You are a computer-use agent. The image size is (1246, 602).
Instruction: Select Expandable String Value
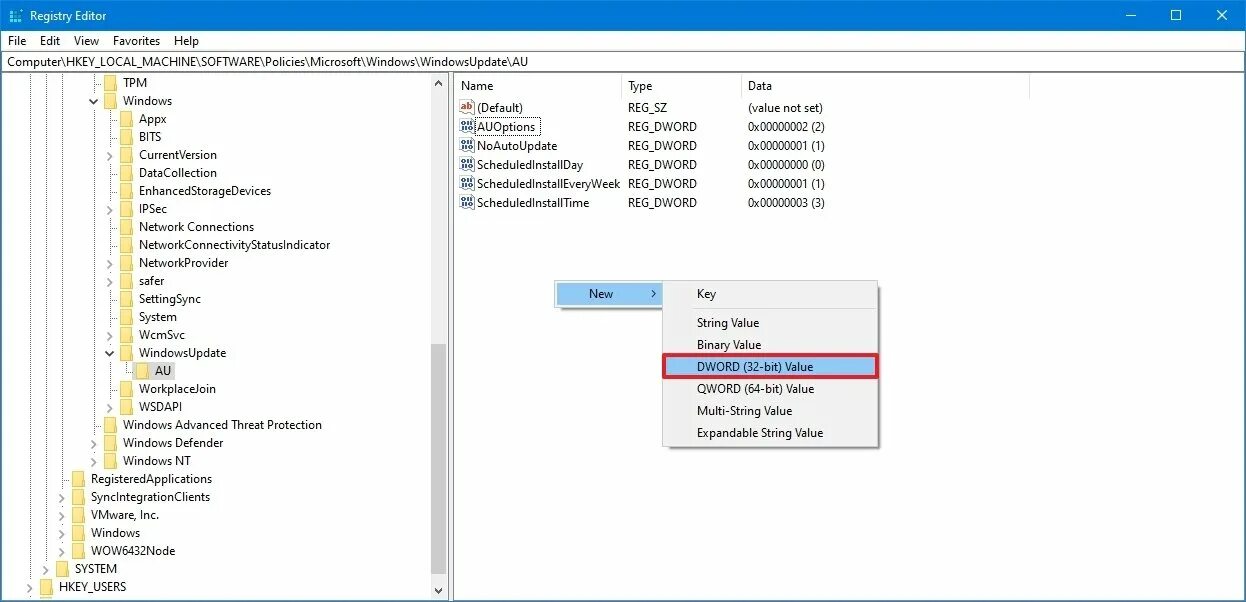click(770, 433)
